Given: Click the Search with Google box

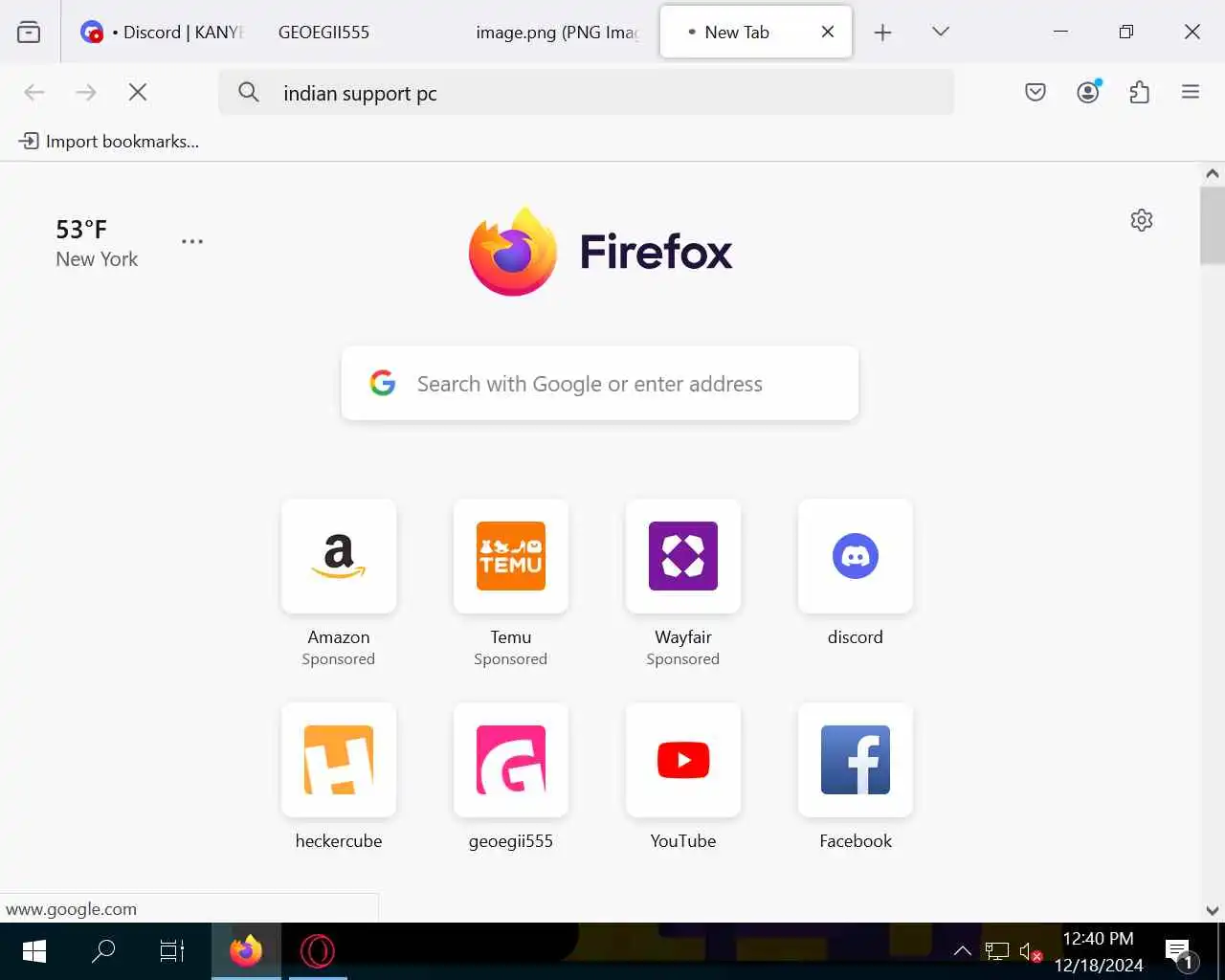Looking at the screenshot, I should click(x=600, y=384).
